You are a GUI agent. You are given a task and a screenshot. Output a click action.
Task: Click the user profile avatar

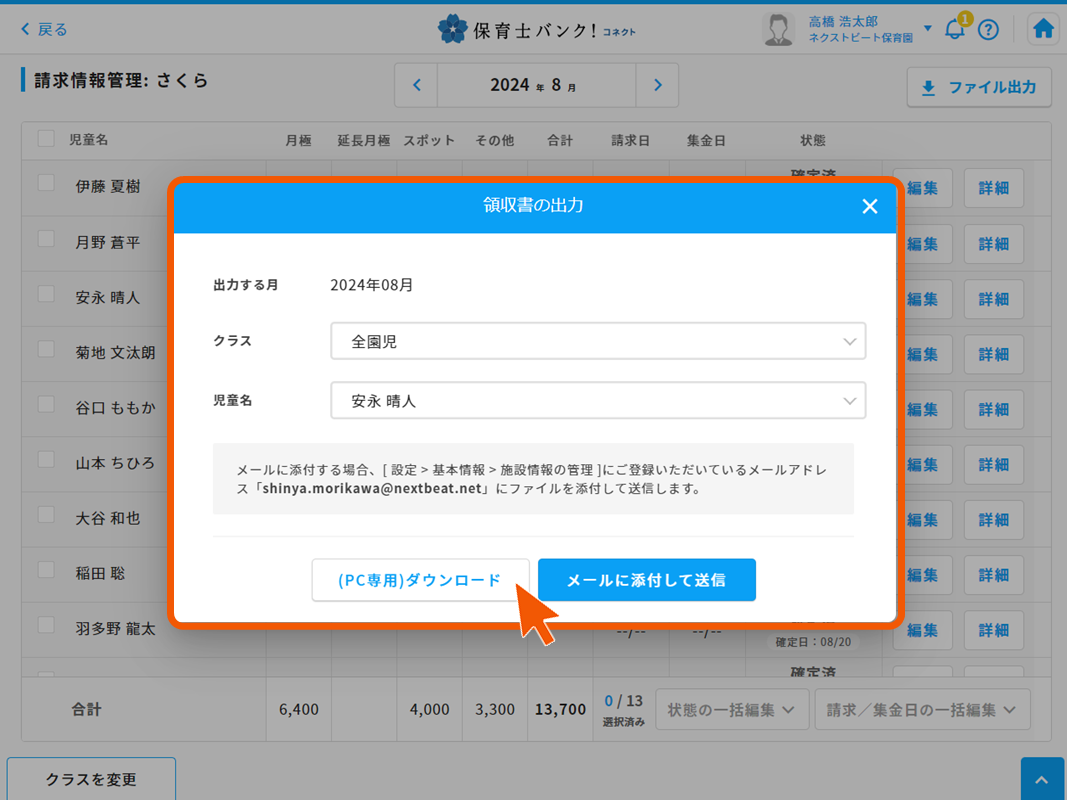777,29
